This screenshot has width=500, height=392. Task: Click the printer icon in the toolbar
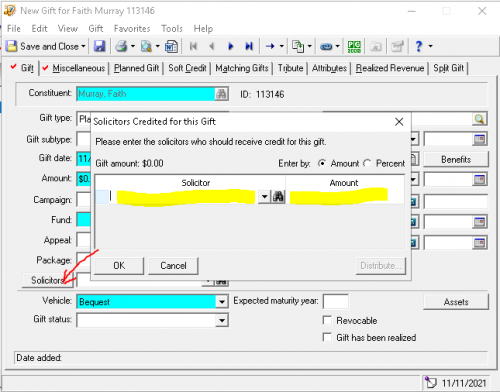click(121, 46)
